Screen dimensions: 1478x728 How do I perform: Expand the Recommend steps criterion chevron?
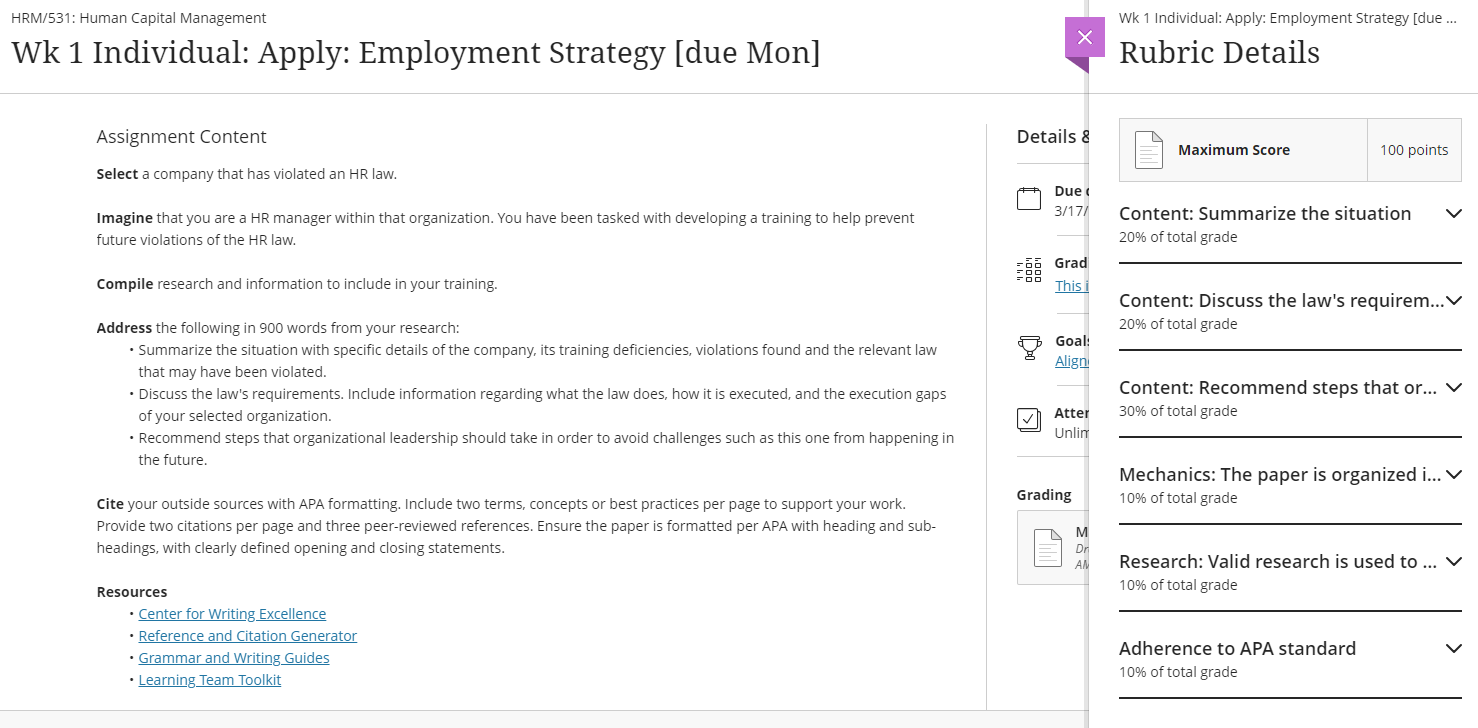point(1454,387)
